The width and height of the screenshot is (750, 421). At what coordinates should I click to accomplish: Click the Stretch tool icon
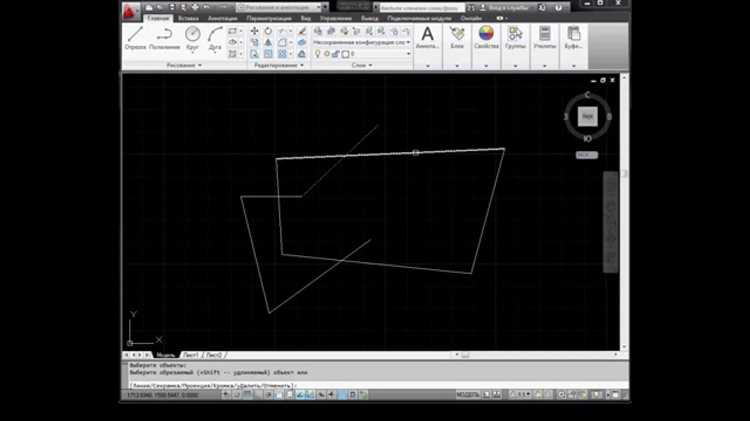pos(254,54)
